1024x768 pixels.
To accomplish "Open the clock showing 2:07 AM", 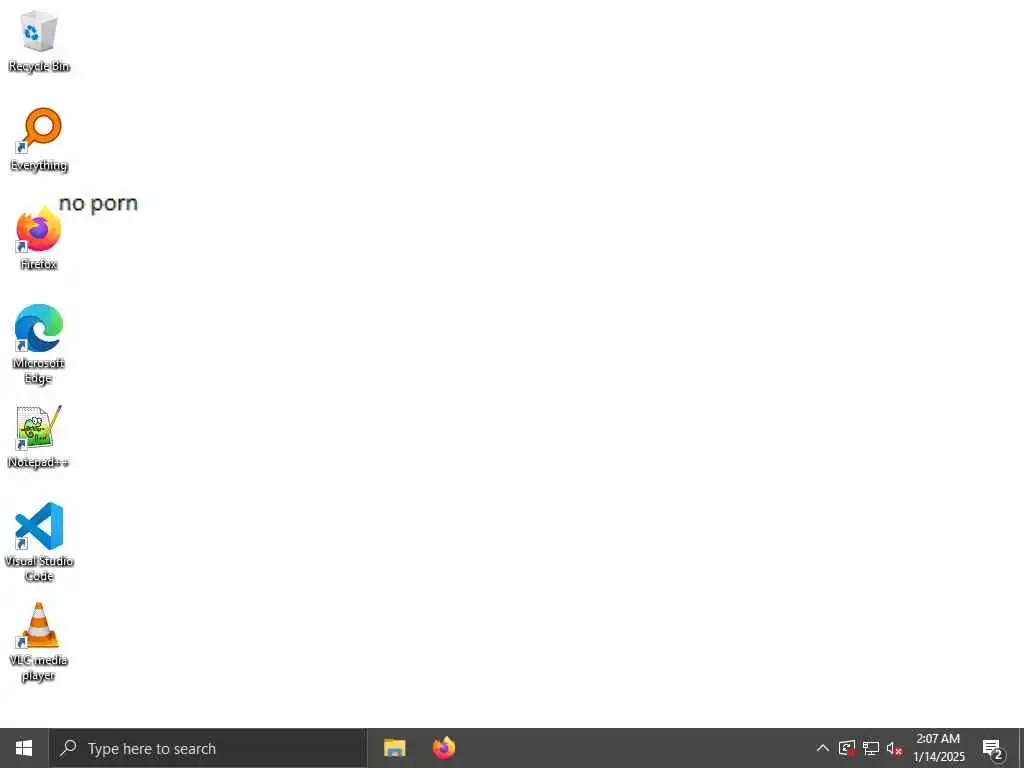I will [x=938, y=748].
